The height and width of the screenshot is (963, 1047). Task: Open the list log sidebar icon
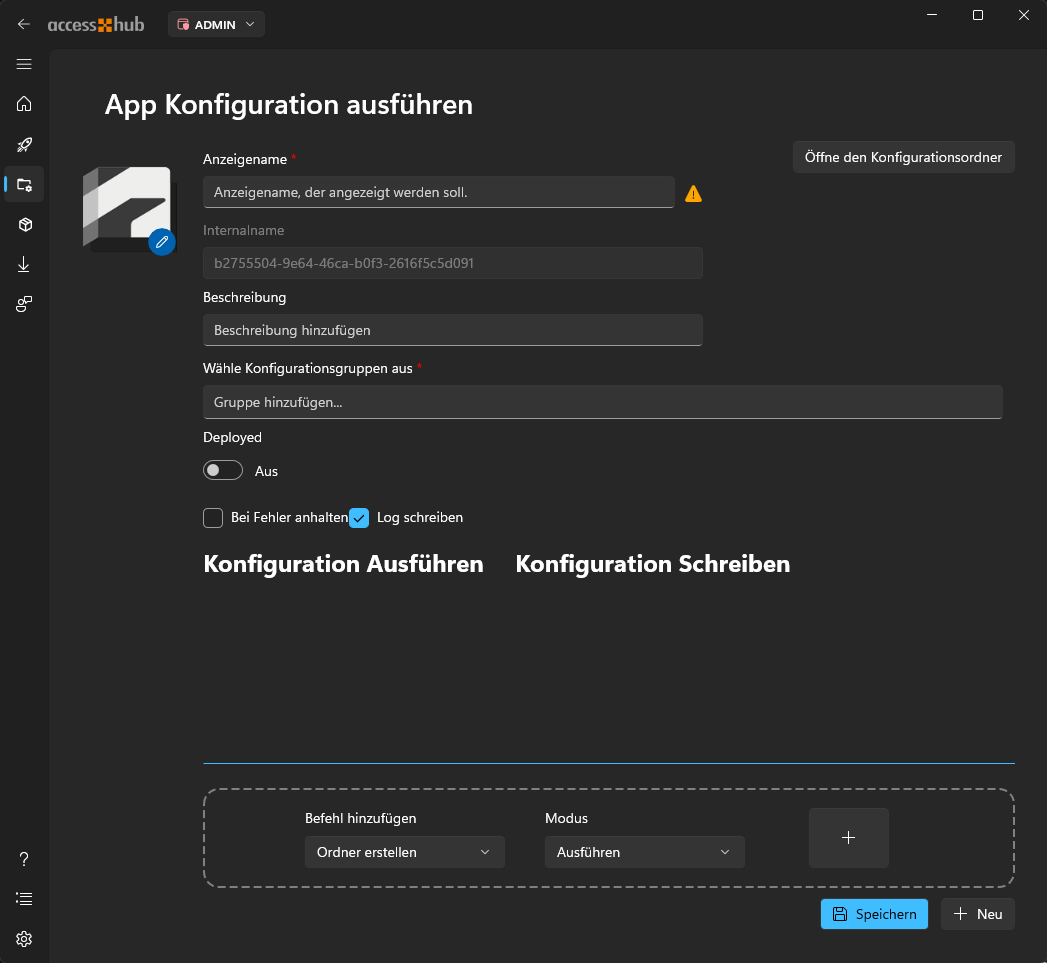click(24, 899)
